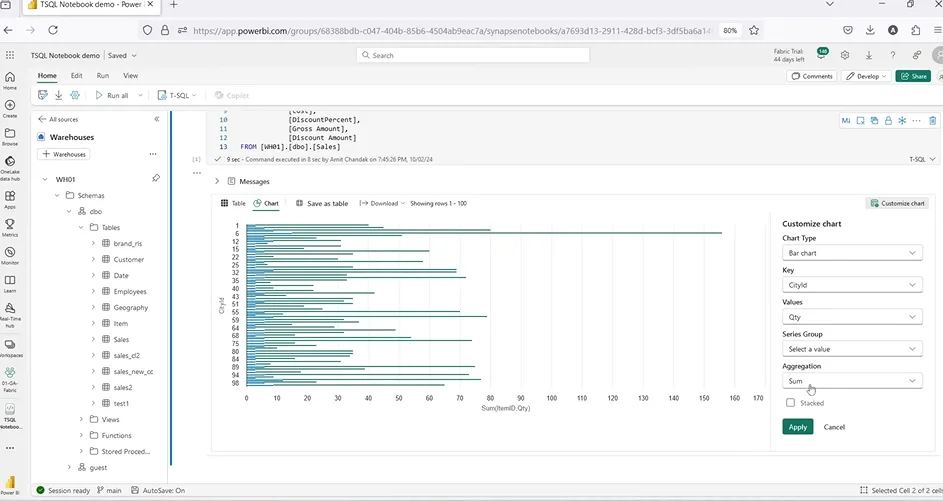943x501 pixels.
Task: Switch results to Table view
Action: tap(233, 203)
